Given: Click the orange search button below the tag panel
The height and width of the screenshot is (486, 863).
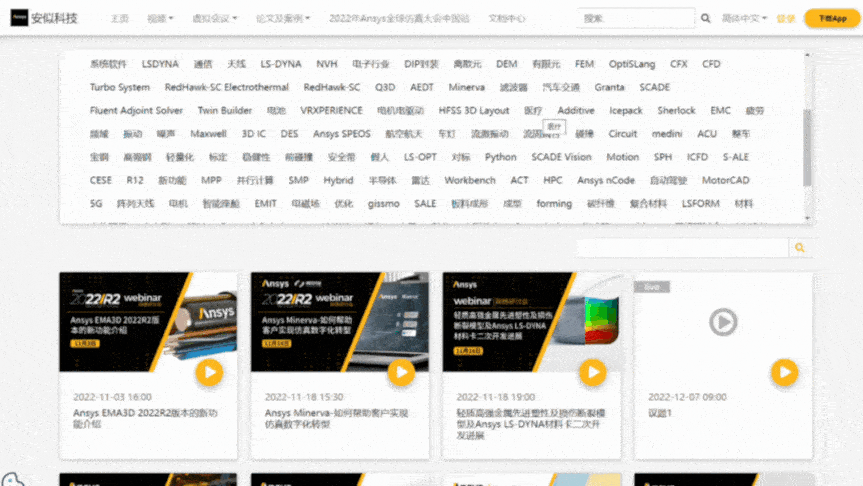Looking at the screenshot, I should (799, 247).
